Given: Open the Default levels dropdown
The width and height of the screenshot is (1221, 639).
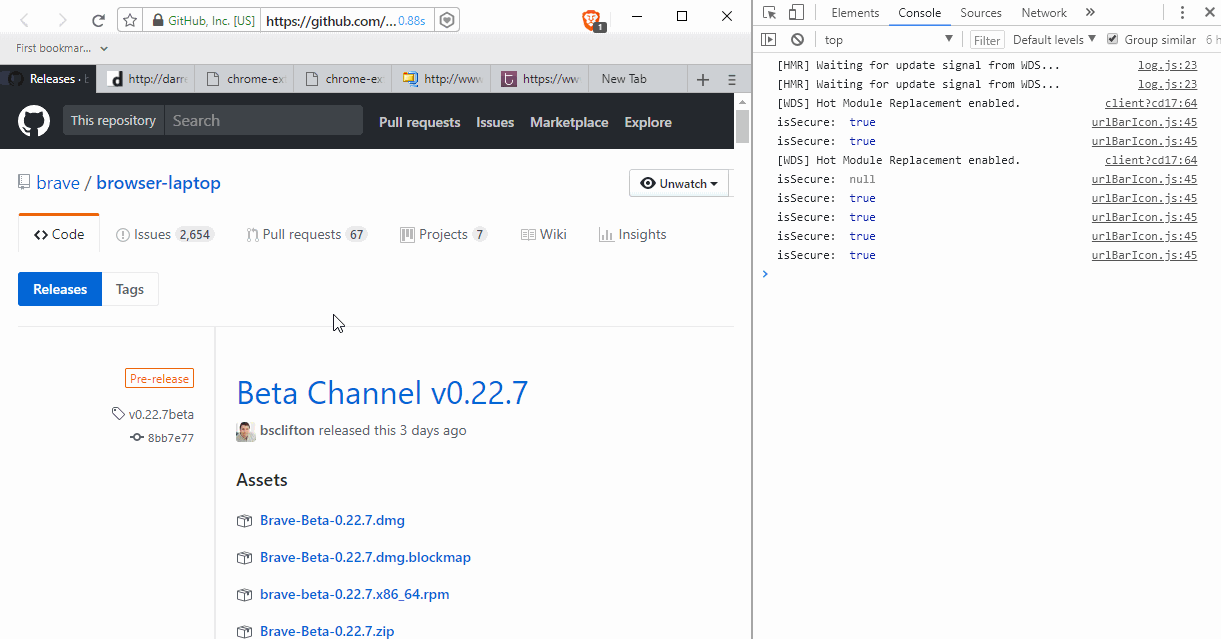Looking at the screenshot, I should point(1054,40).
